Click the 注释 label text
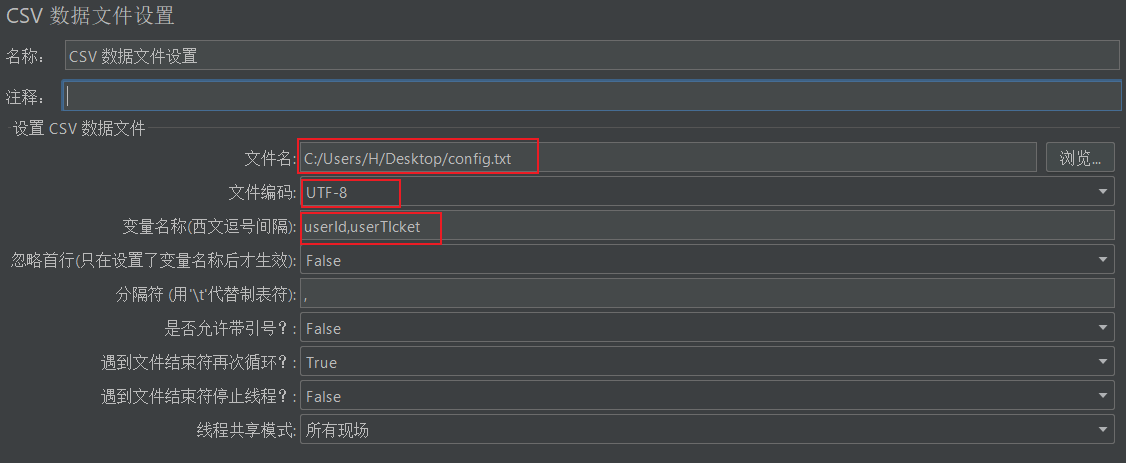The width and height of the screenshot is (1126, 463). (26, 96)
